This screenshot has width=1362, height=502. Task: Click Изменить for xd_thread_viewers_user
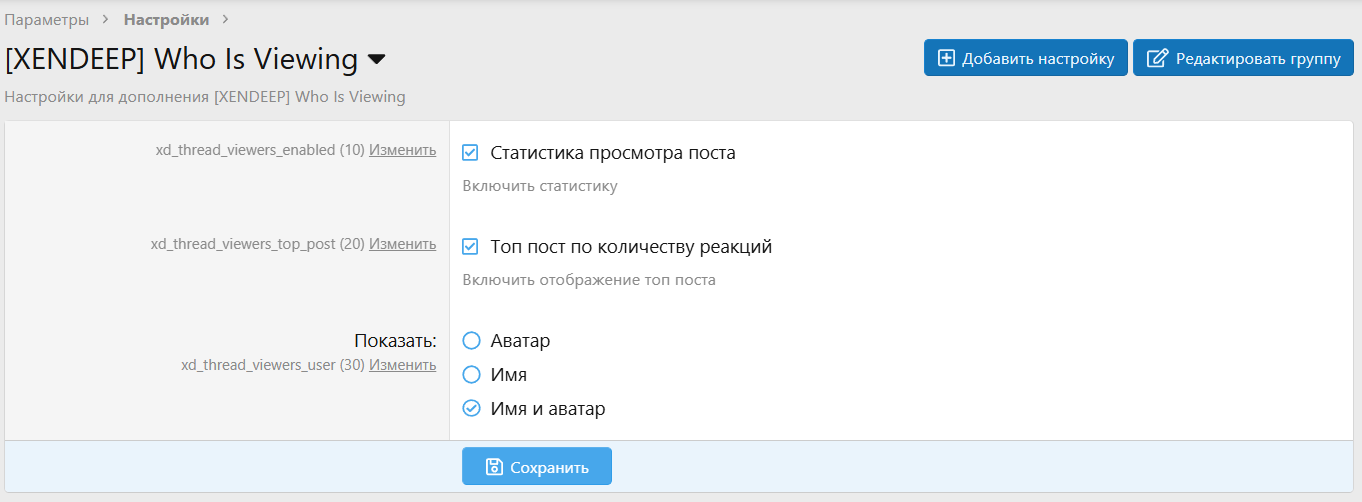coord(403,365)
